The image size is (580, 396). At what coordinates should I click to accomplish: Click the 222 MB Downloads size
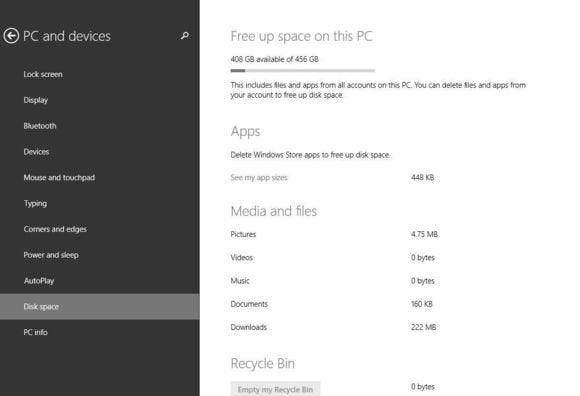tap(423, 327)
